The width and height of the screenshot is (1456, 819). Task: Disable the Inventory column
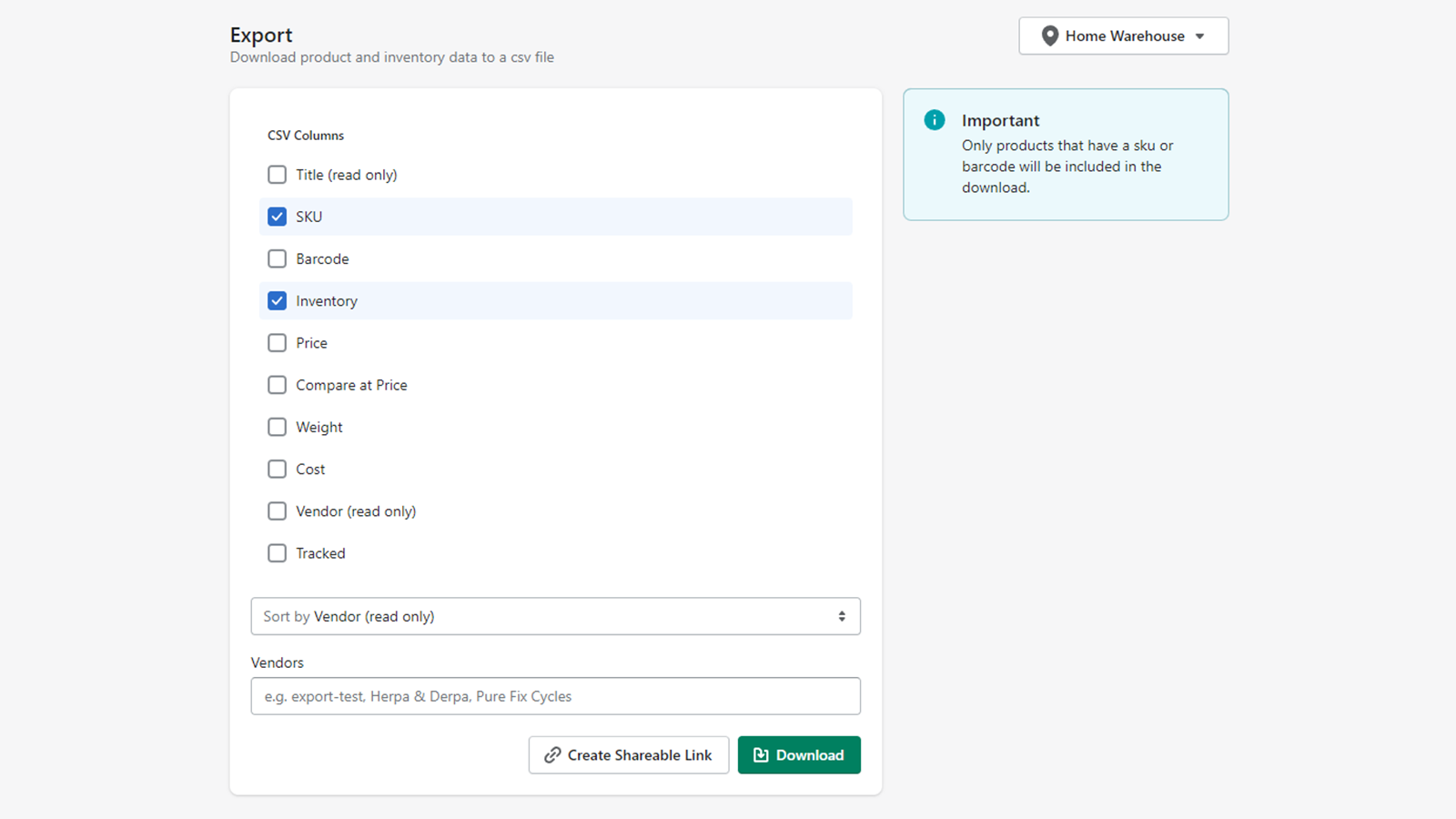[277, 300]
